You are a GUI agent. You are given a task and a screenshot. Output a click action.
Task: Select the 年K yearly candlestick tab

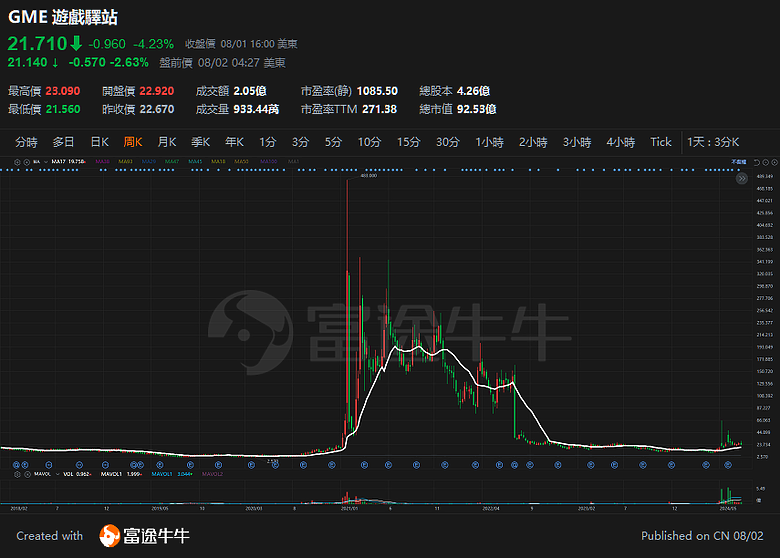tap(234, 142)
